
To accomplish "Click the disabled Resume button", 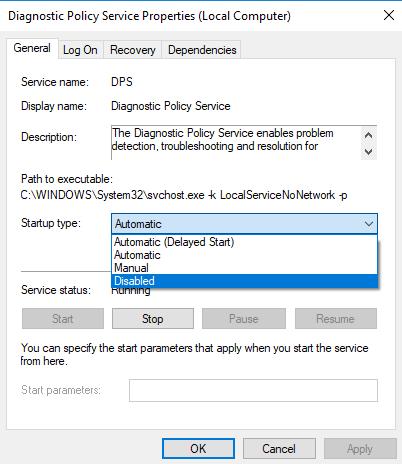I will click(x=335, y=319).
